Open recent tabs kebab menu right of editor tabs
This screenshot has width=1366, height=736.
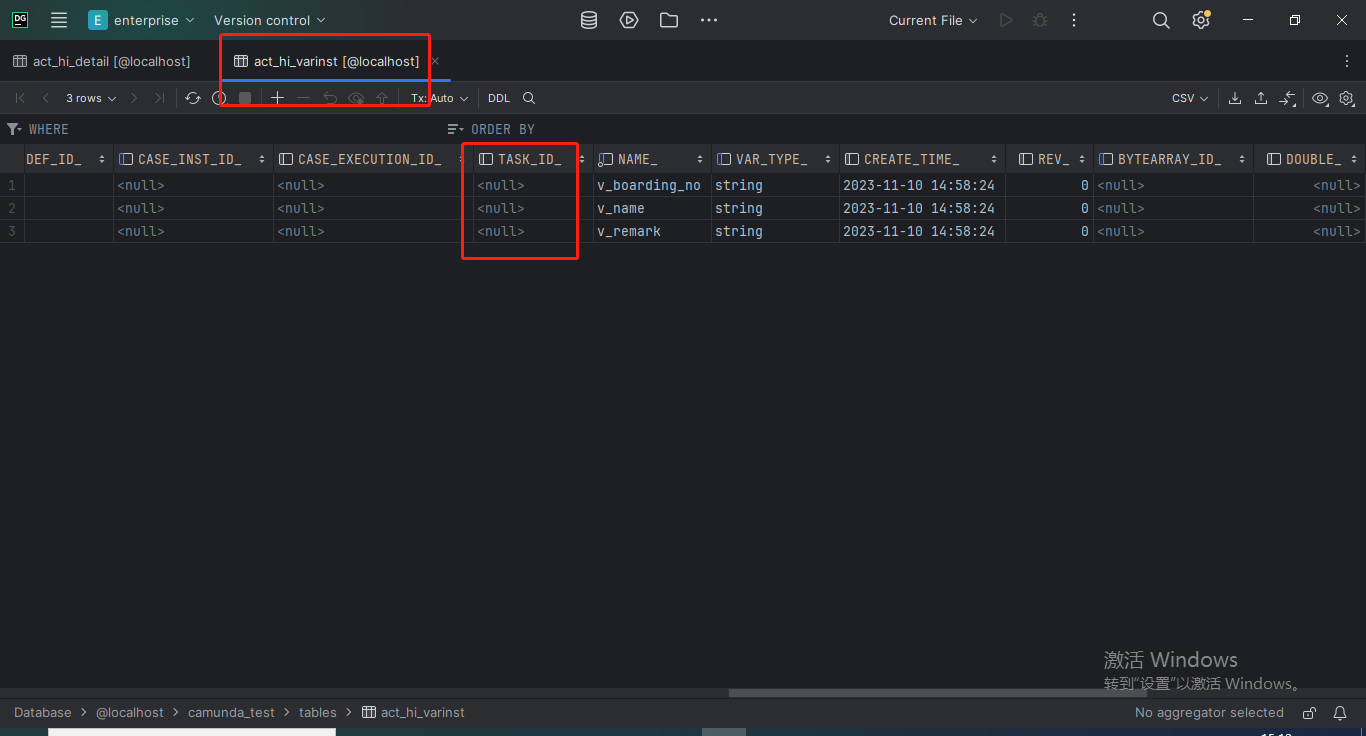pos(1347,61)
